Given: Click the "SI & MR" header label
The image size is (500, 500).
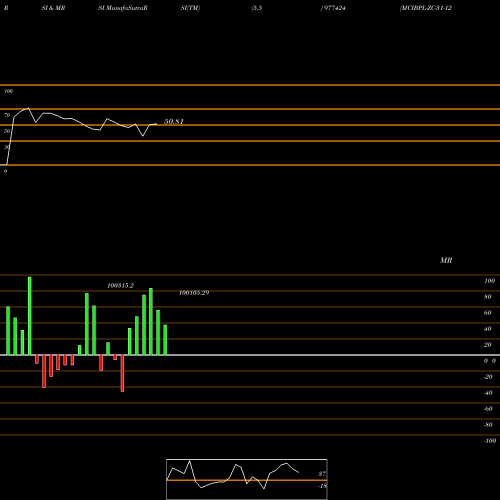Looking at the screenshot, I should tap(53, 8).
